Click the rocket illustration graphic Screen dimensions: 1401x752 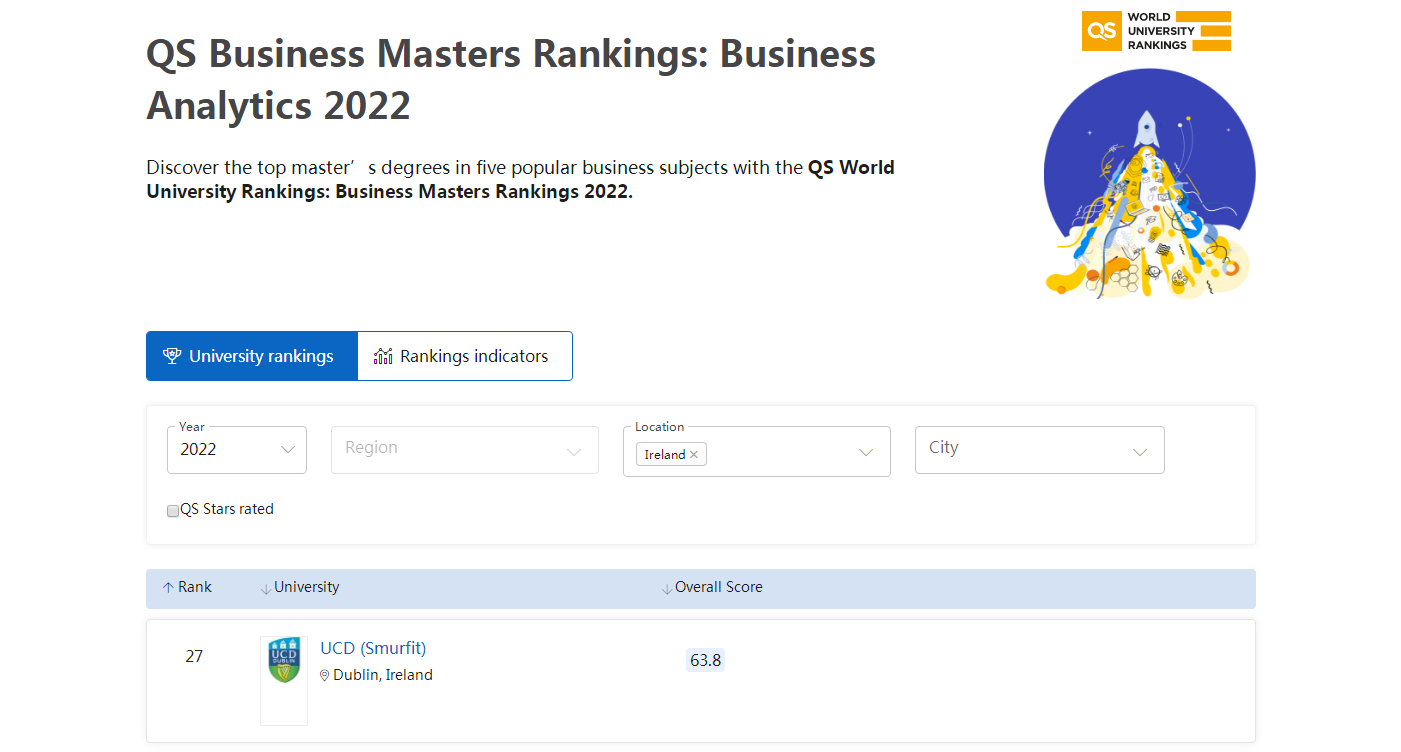[x=1148, y=185]
